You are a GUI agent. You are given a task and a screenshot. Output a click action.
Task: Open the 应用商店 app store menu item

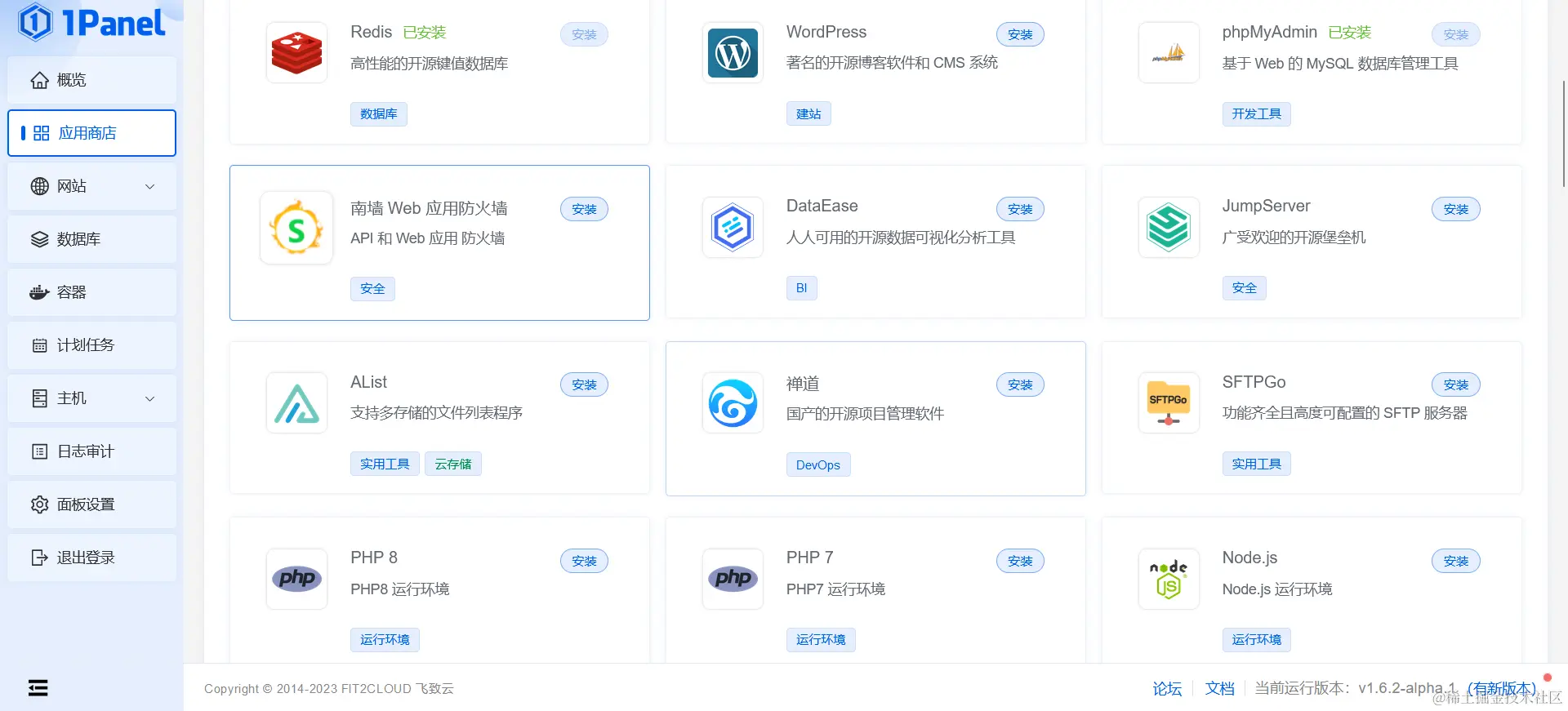pos(92,133)
